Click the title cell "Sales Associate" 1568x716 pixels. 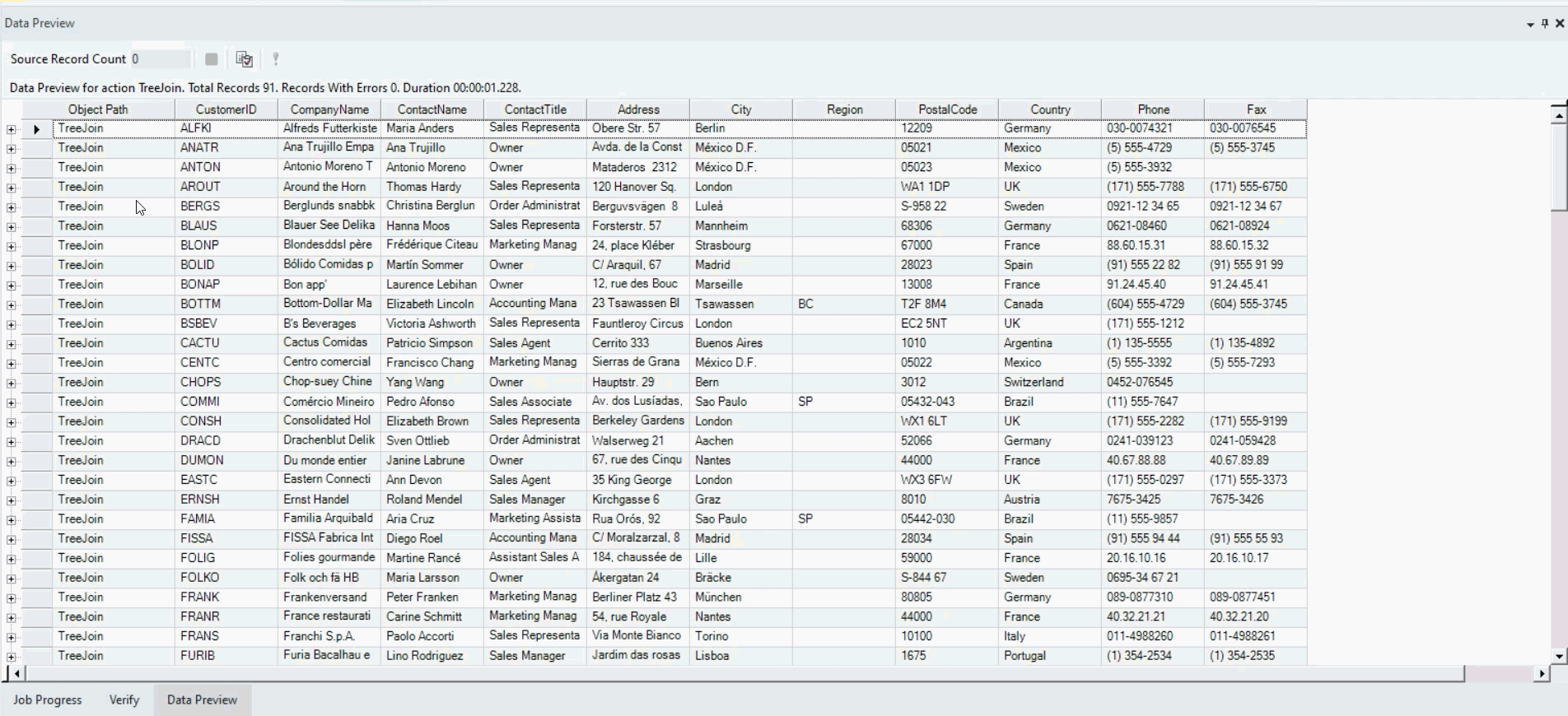[x=535, y=402]
